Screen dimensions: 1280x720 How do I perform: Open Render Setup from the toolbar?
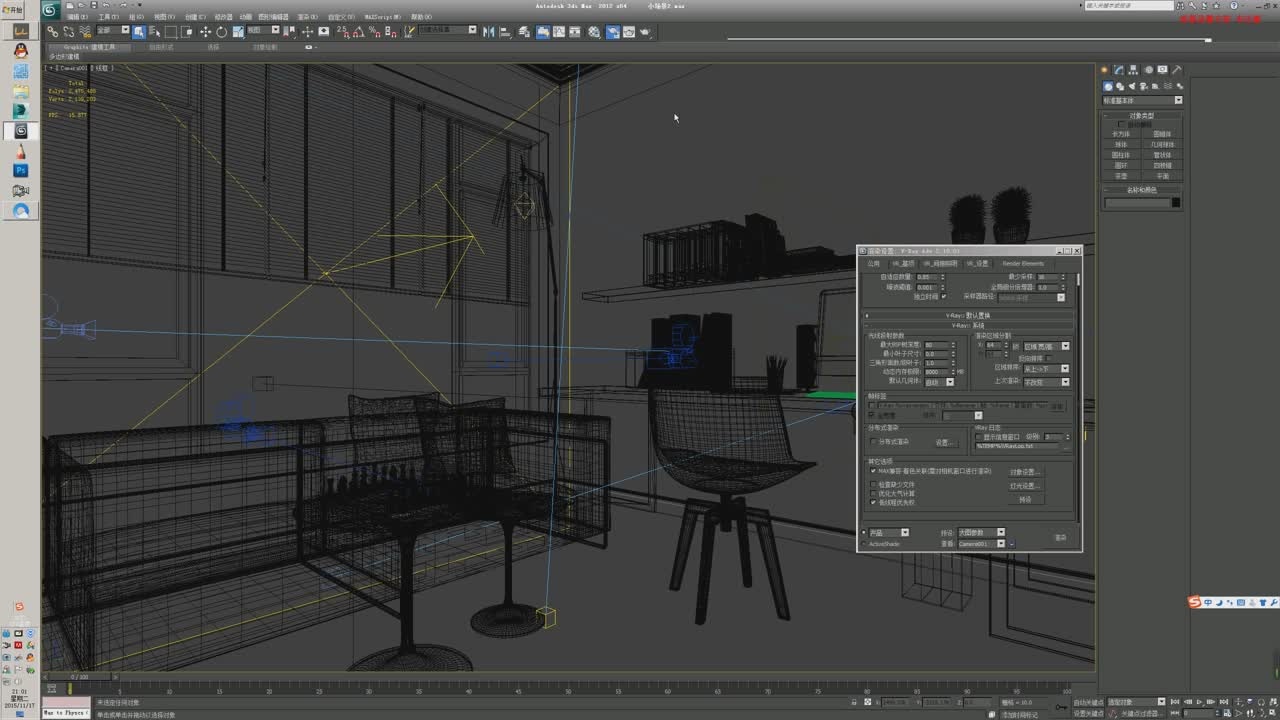[612, 31]
